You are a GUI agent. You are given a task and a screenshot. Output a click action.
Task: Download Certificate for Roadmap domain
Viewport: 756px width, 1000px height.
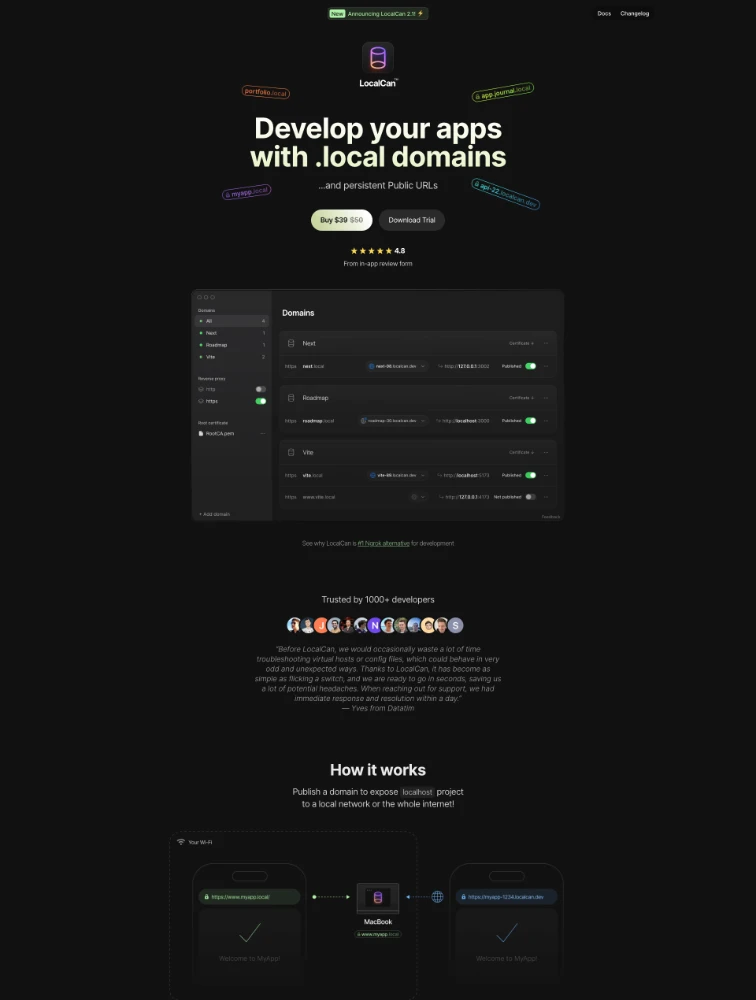521,398
